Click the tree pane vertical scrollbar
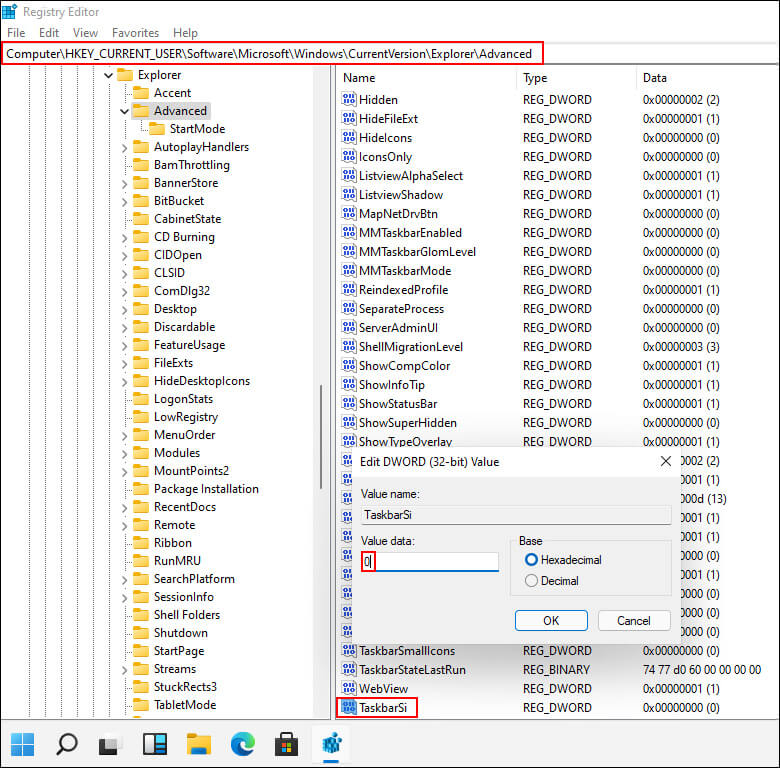The image size is (780, 768). pyautogui.click(x=321, y=436)
